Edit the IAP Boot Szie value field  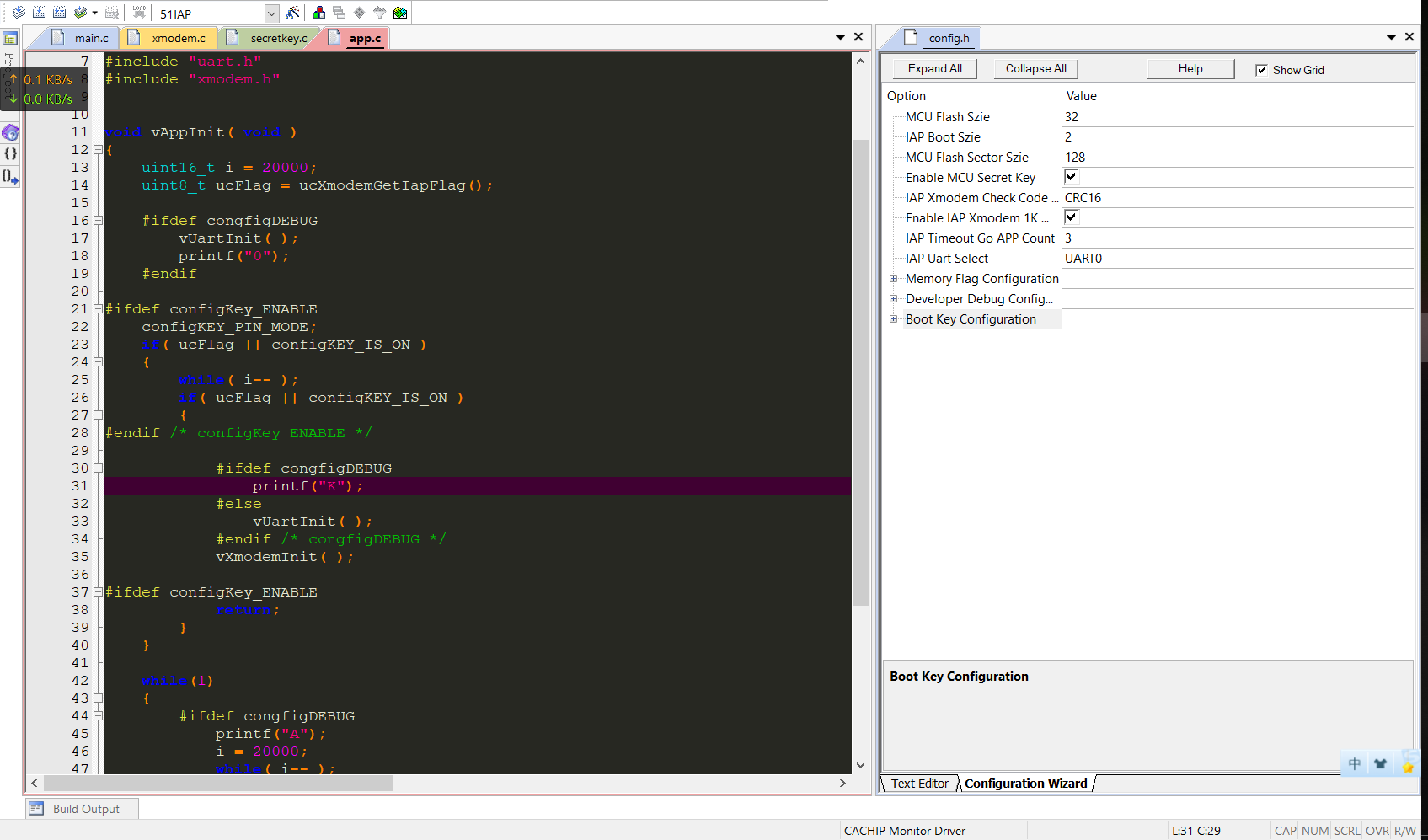(x=1238, y=137)
